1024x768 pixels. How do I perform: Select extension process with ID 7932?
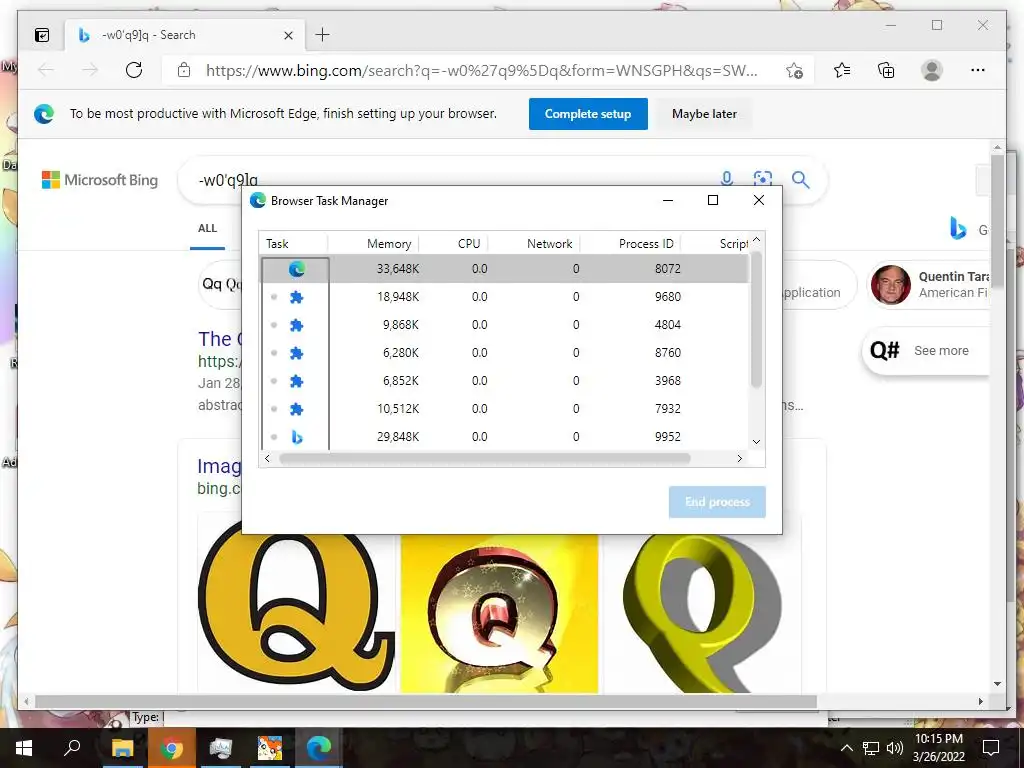[x=505, y=409]
